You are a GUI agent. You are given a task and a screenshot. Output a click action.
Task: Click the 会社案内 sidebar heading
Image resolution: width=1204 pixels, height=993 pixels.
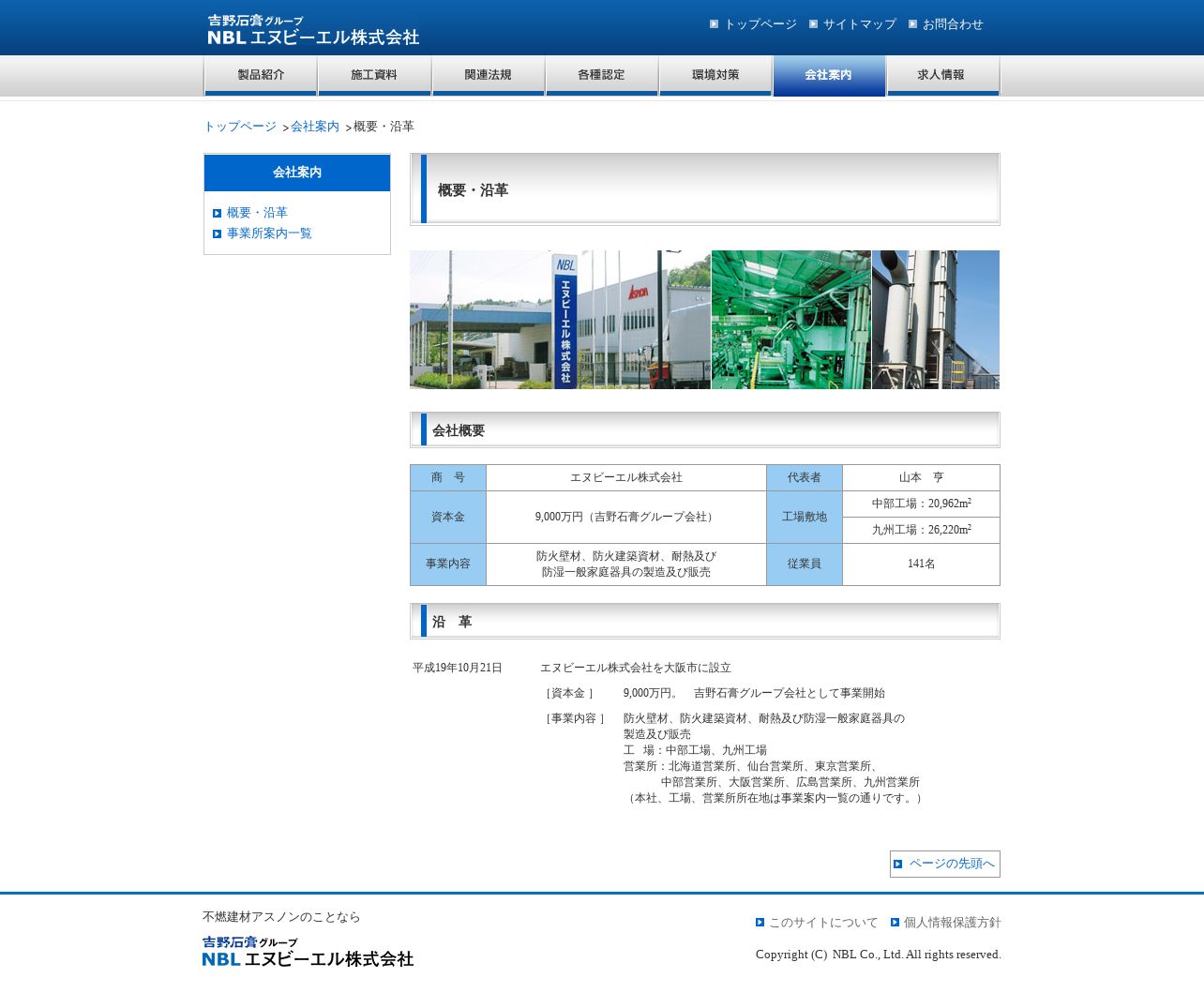click(297, 173)
